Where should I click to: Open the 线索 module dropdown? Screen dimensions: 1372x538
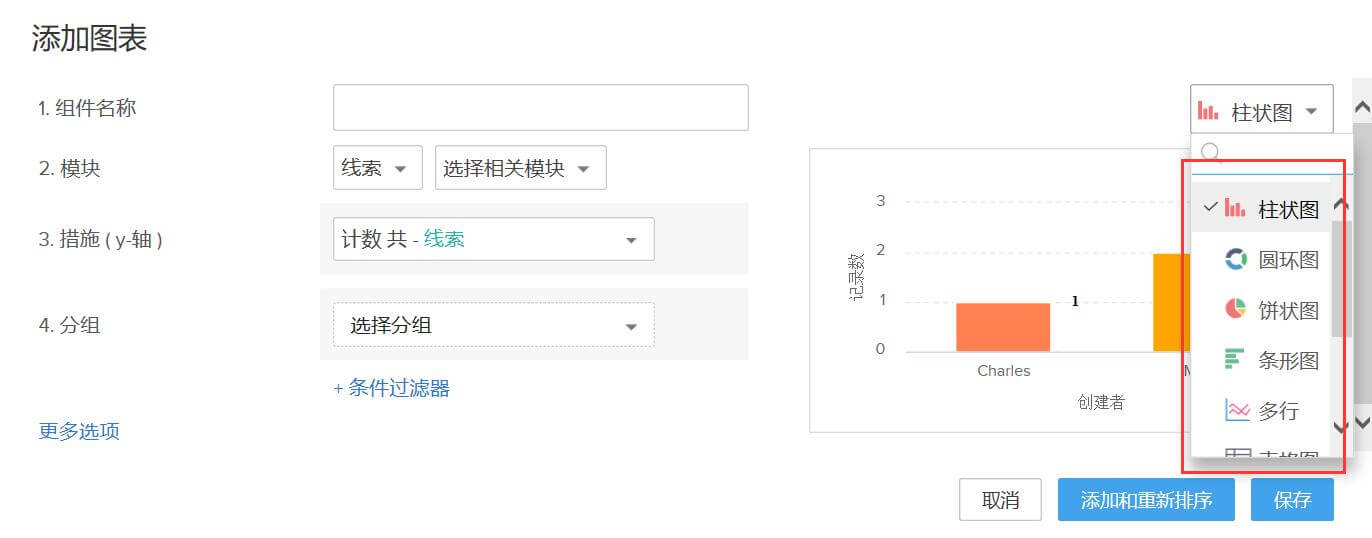coord(378,168)
